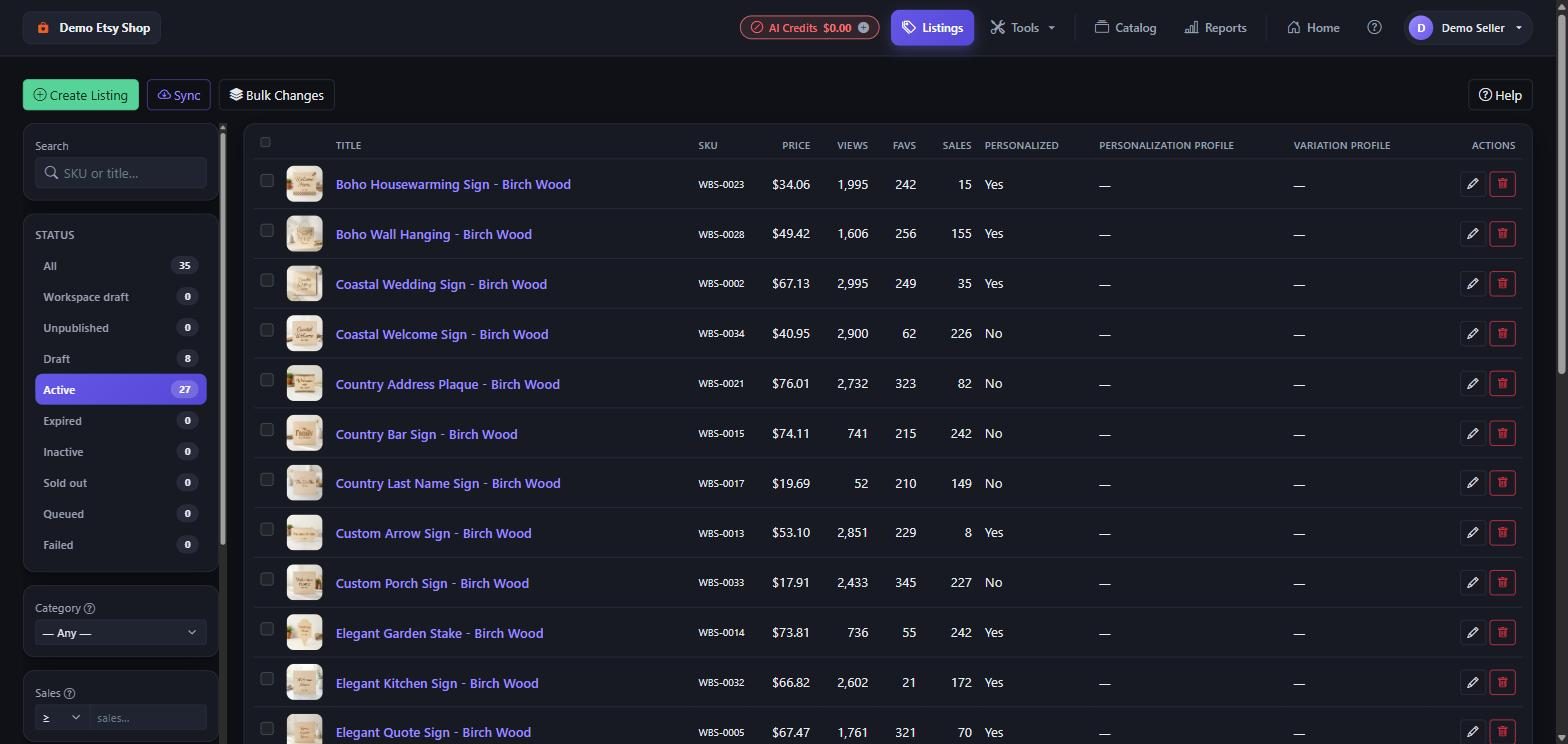This screenshot has height=744, width=1568.
Task: Open the Tools dropdown menu
Action: (x=1022, y=28)
